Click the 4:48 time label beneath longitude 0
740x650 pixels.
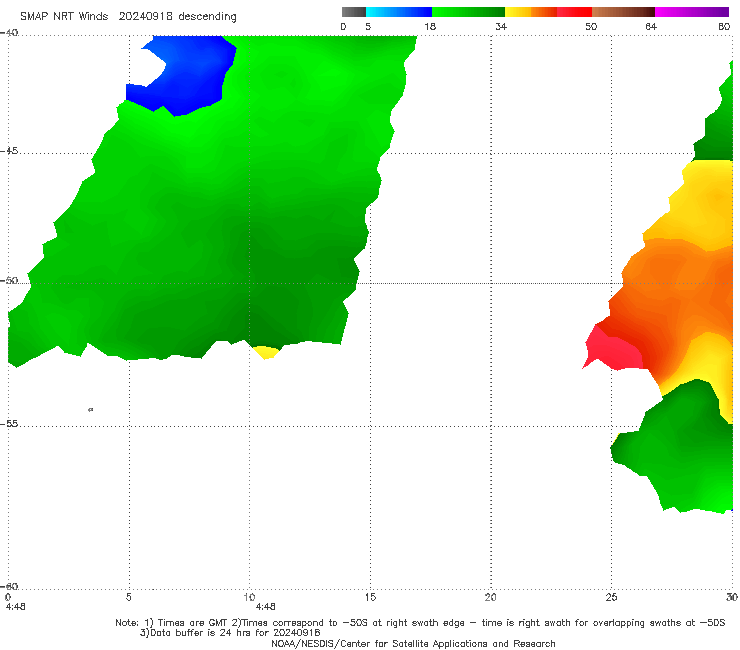point(16,607)
